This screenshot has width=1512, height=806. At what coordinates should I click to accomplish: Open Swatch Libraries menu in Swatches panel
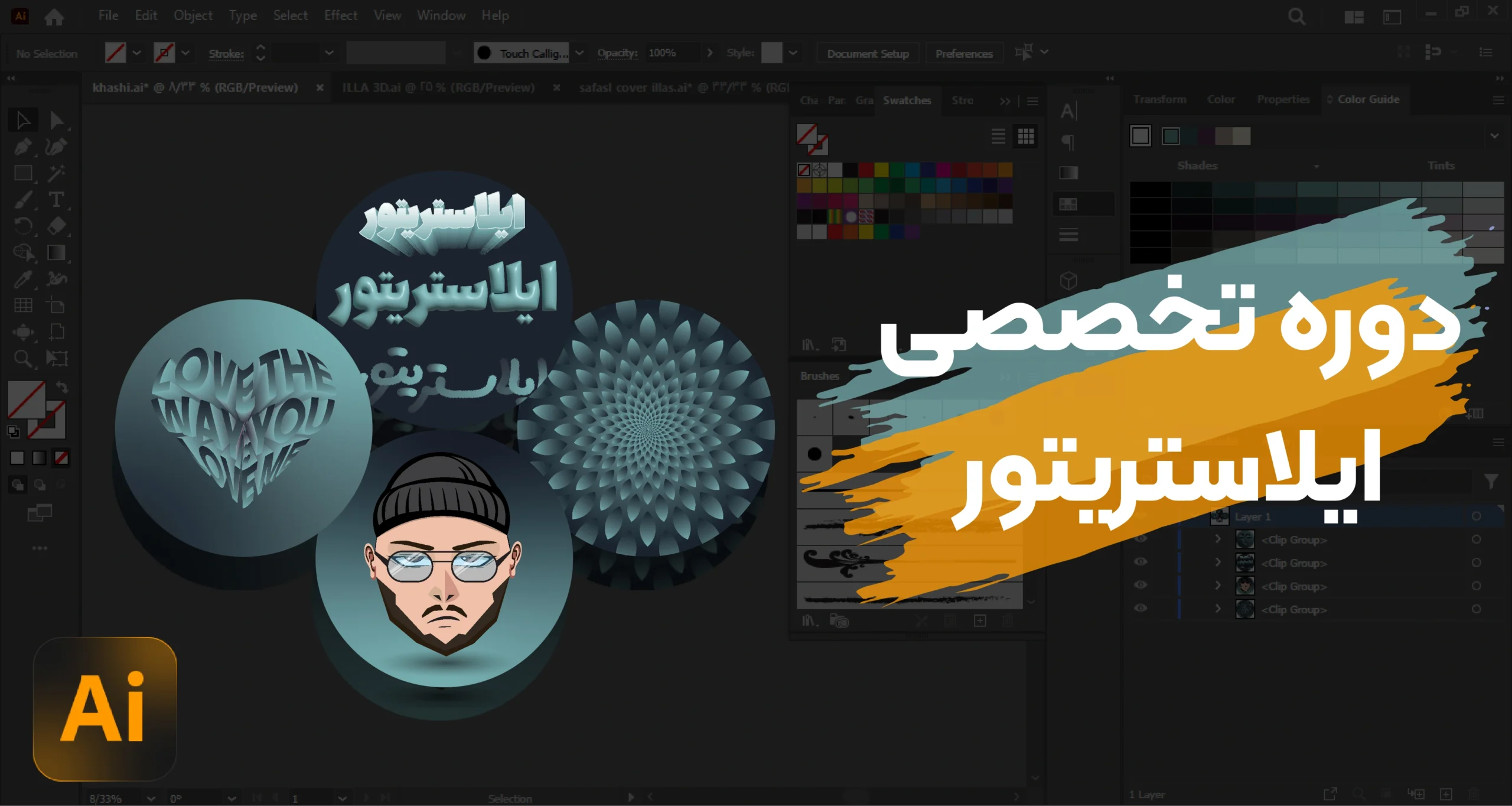pos(810,344)
